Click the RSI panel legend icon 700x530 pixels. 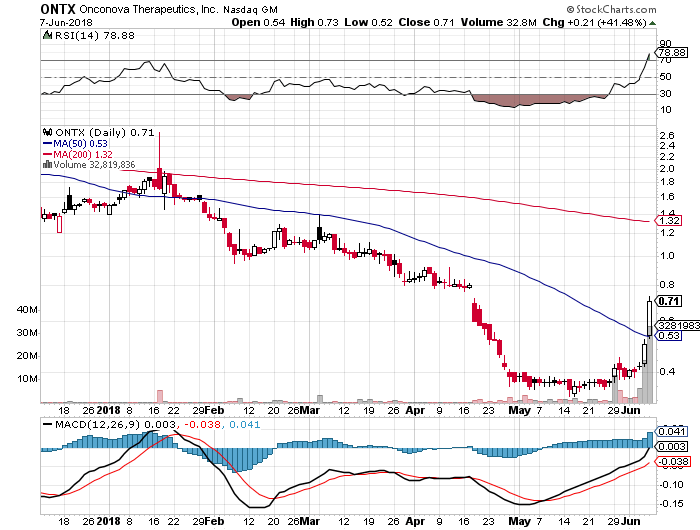tap(47, 35)
